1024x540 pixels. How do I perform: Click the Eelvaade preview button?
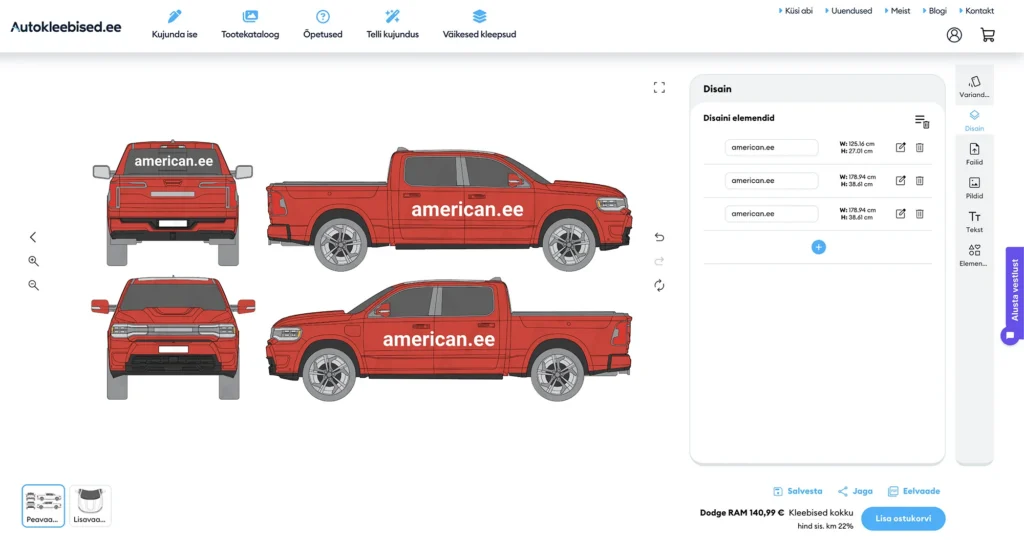(x=914, y=491)
